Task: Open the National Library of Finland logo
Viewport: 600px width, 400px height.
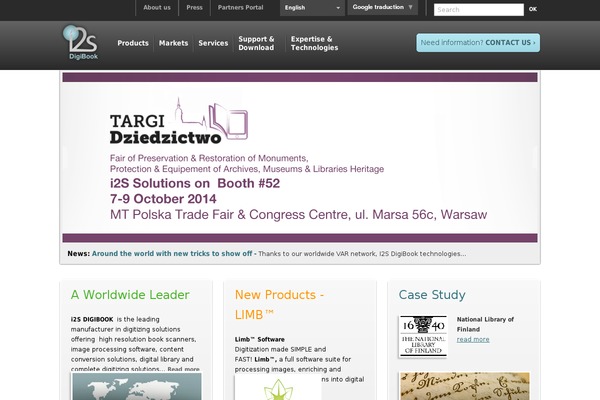Action: [x=423, y=336]
